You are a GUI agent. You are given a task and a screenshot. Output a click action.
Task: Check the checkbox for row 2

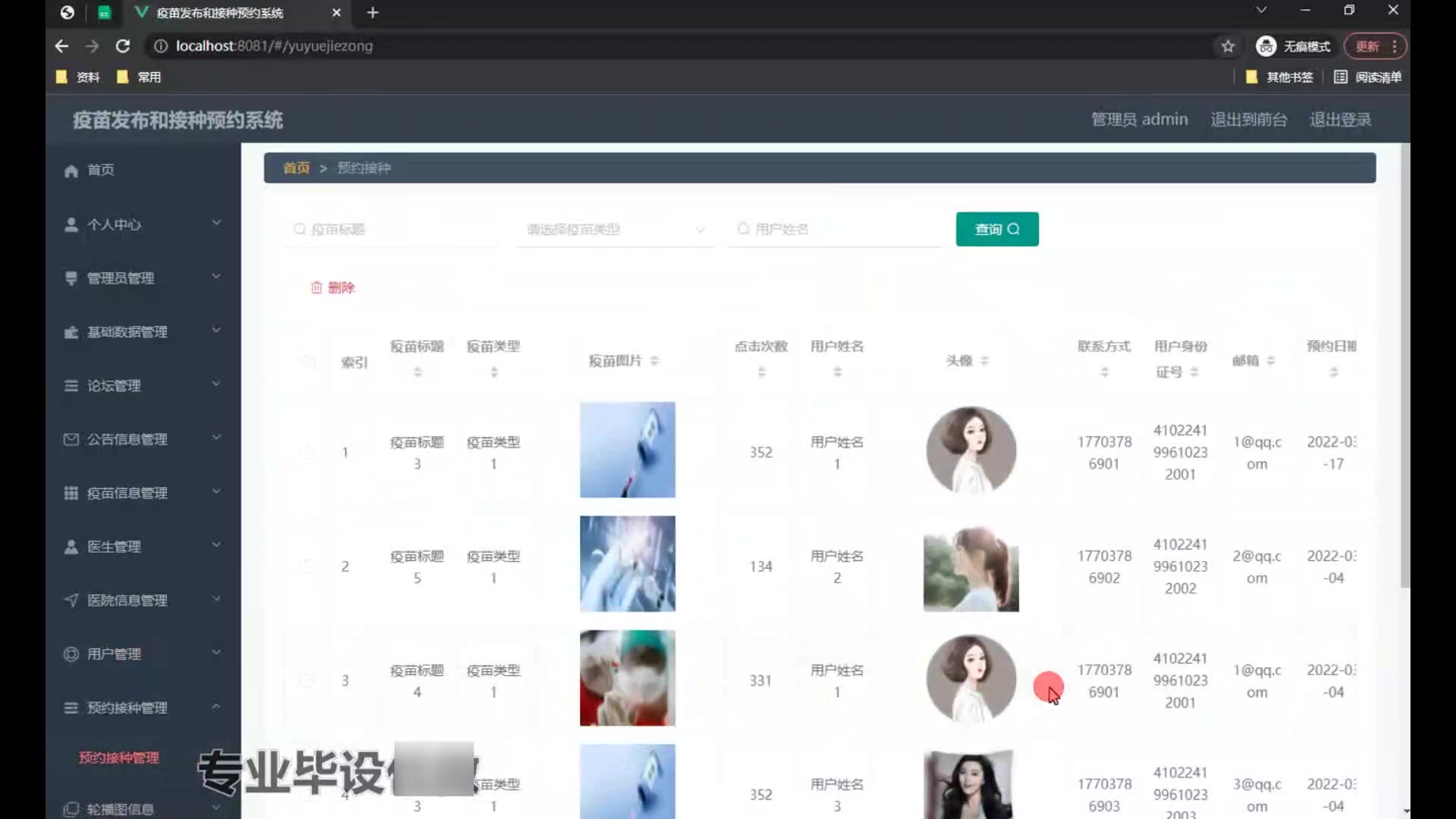pyautogui.click(x=306, y=566)
